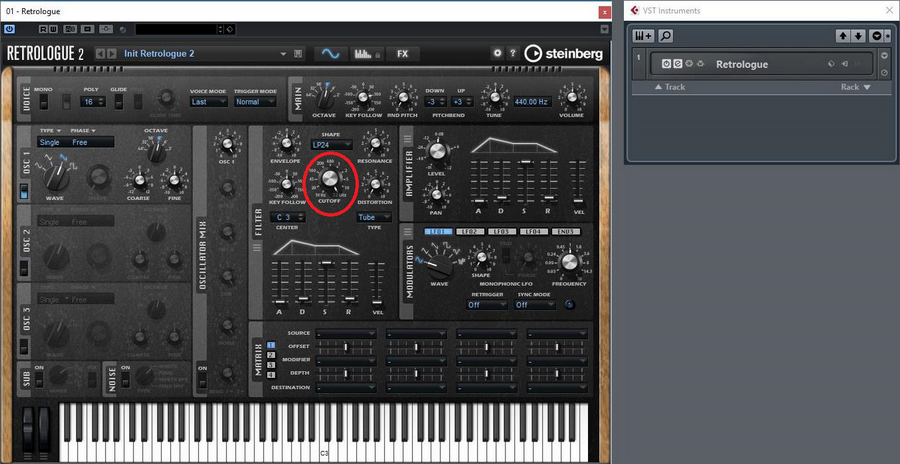Click the Rack label in VST Instruments
Image resolution: width=900 pixels, height=464 pixels.
[853, 87]
